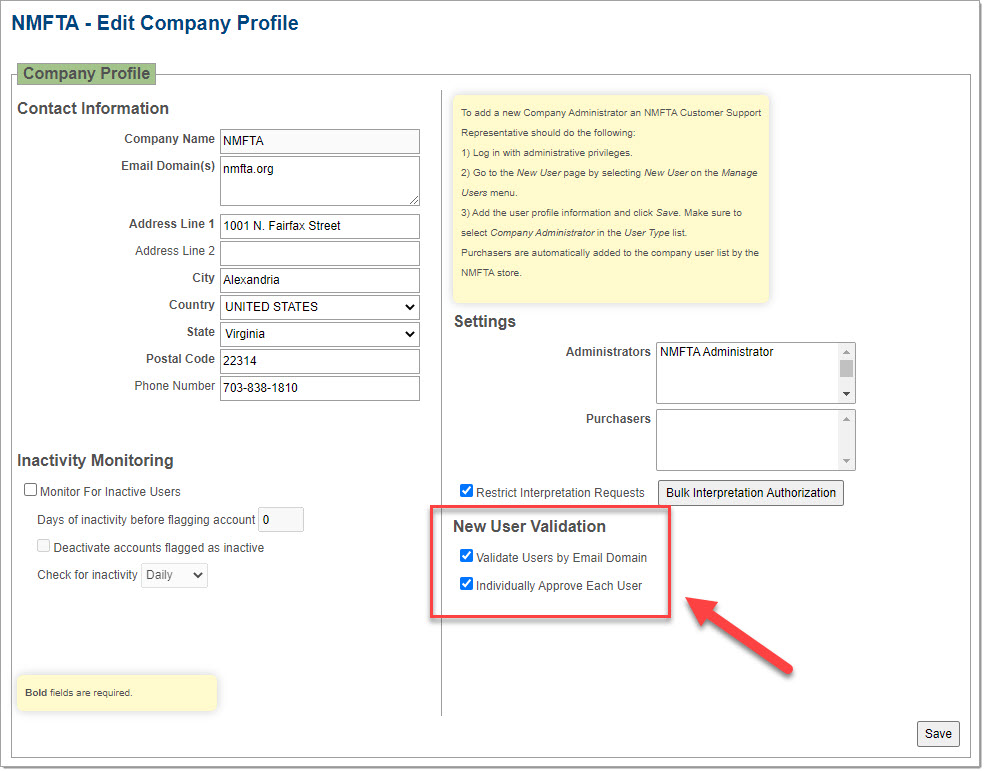Click the Save button
985x772 pixels.
coord(940,735)
